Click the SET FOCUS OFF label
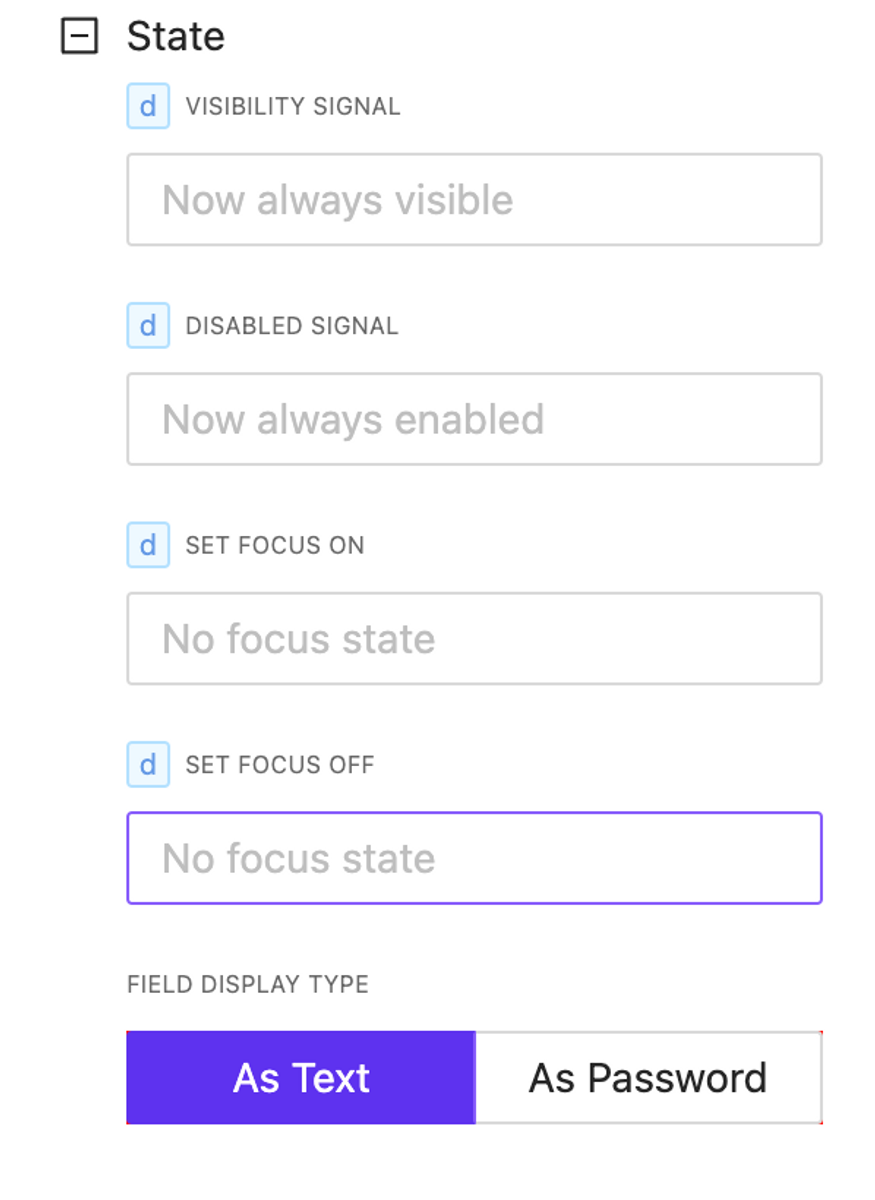Screen dimensions: 875x1200 pos(280,765)
